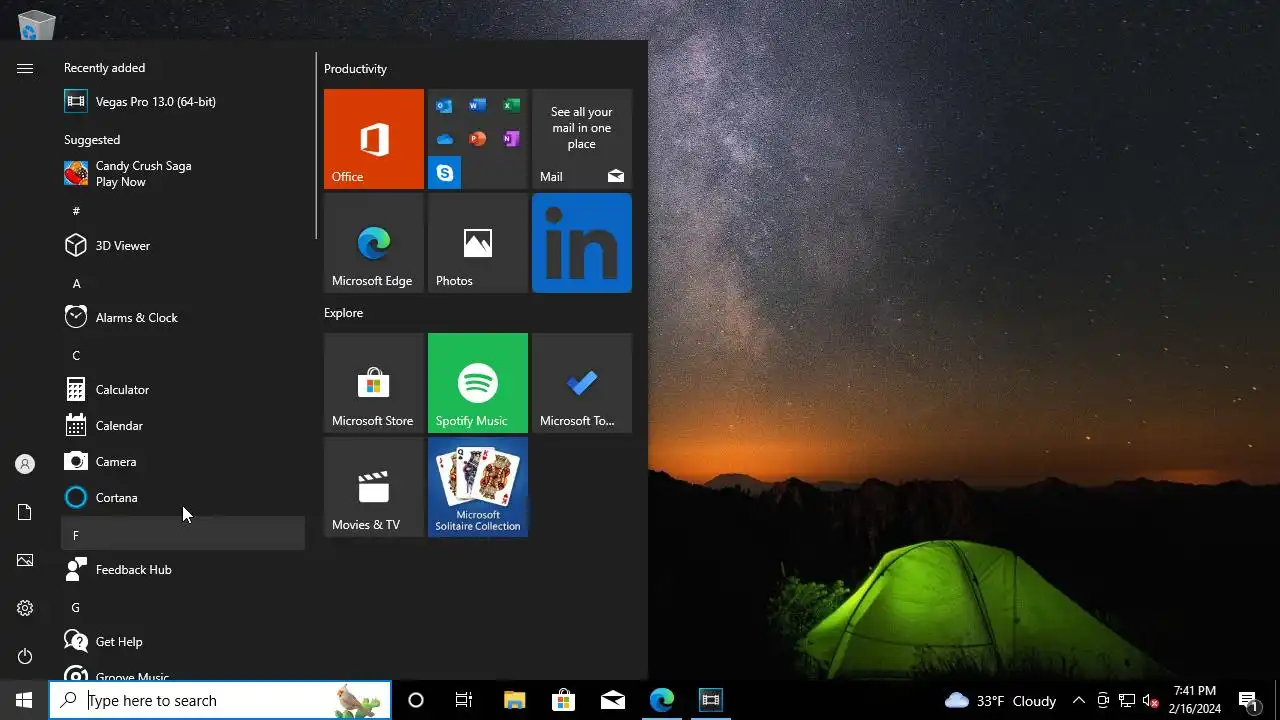
Task: Open Pictures from Start sidebar
Action: [25, 560]
